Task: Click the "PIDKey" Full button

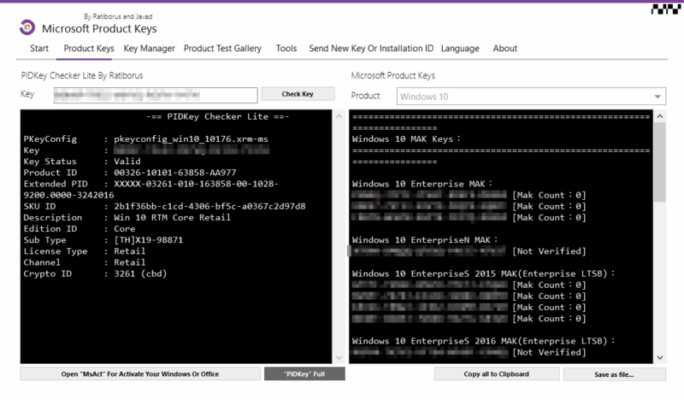Action: [304, 374]
